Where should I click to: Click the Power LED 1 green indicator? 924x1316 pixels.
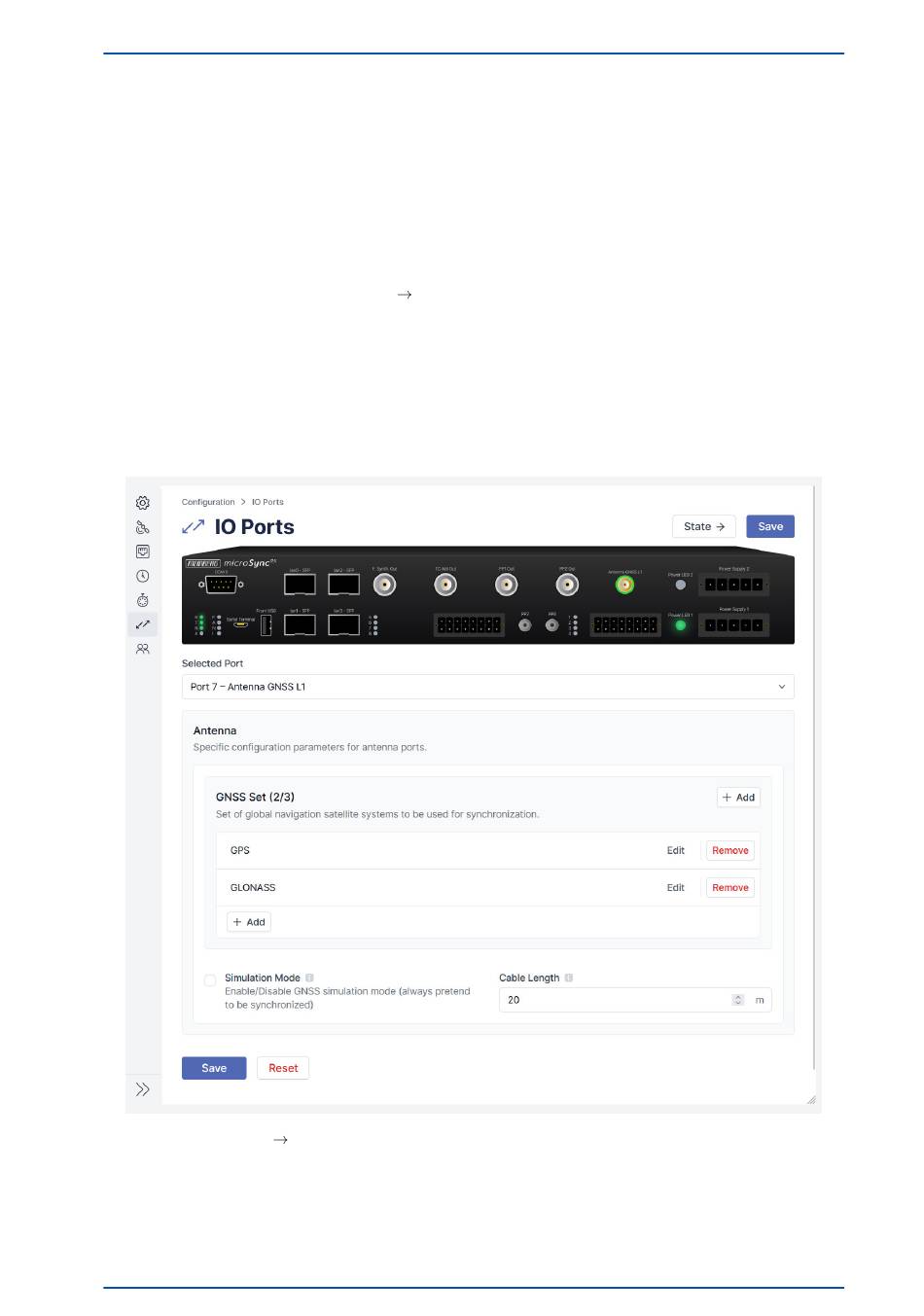click(x=681, y=625)
